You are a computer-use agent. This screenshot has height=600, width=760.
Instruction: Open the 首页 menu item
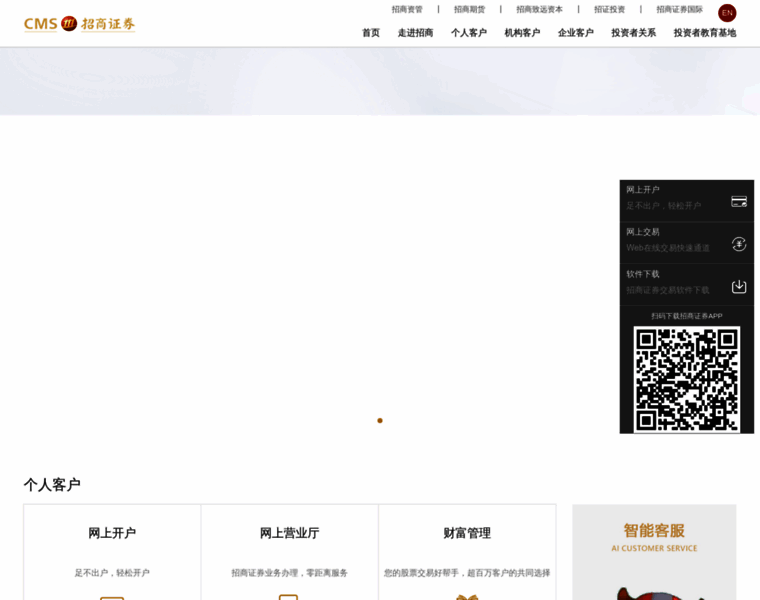pyautogui.click(x=371, y=33)
